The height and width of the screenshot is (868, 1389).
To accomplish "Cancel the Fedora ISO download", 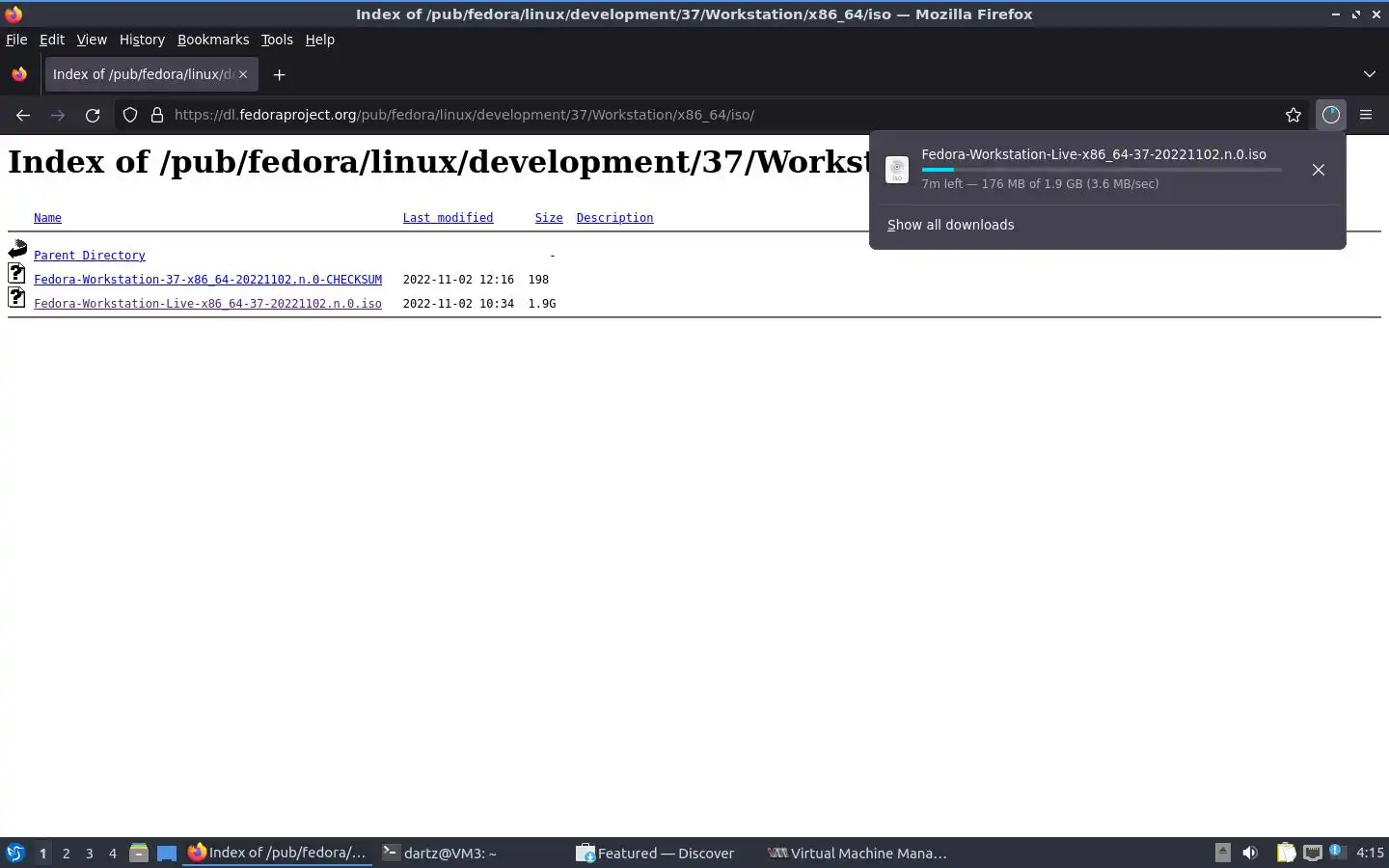I will coord(1319,170).
